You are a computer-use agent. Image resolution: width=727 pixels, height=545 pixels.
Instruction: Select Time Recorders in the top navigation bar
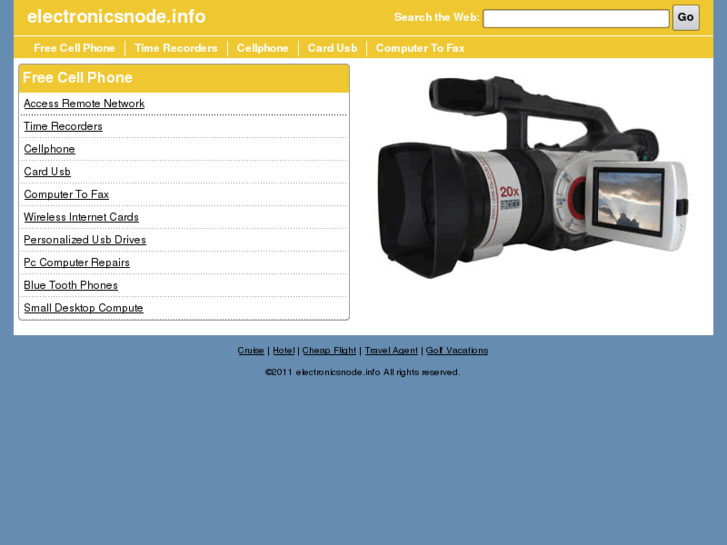tap(176, 48)
